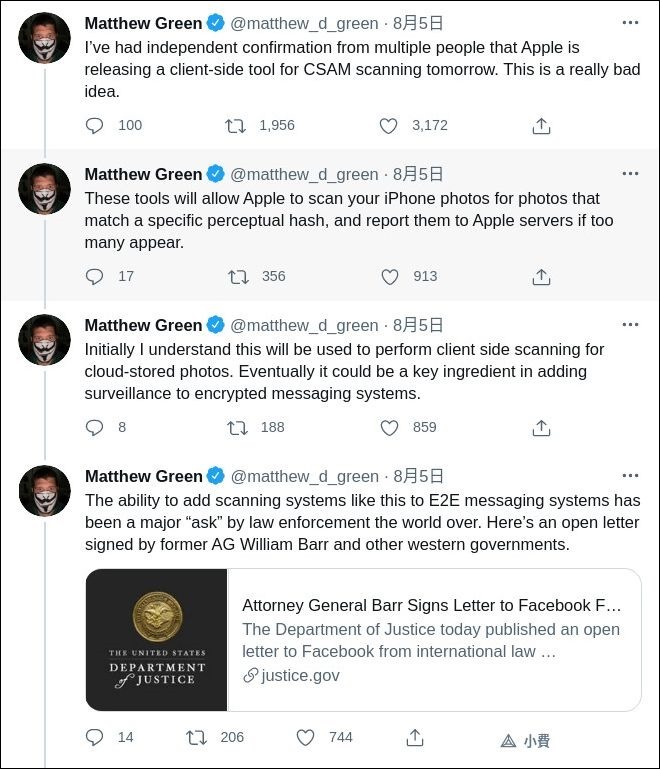
Task: Open @matthew_d_green handle in third tweet
Action: [x=305, y=325]
